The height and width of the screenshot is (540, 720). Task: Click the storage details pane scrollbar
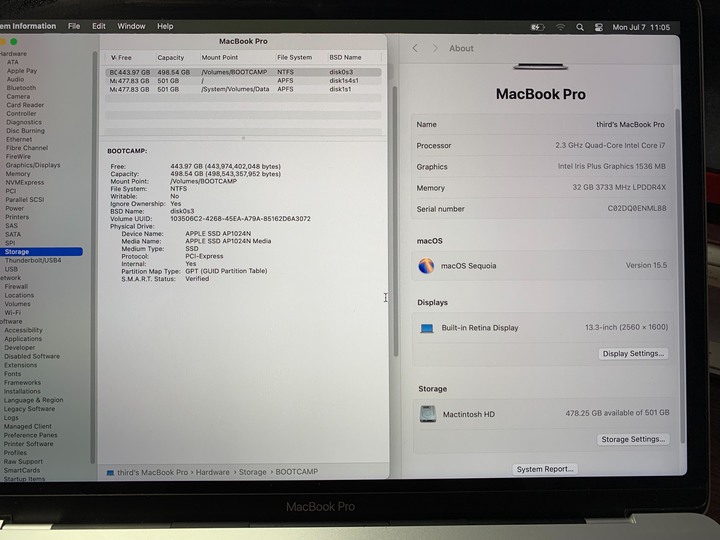395,220
